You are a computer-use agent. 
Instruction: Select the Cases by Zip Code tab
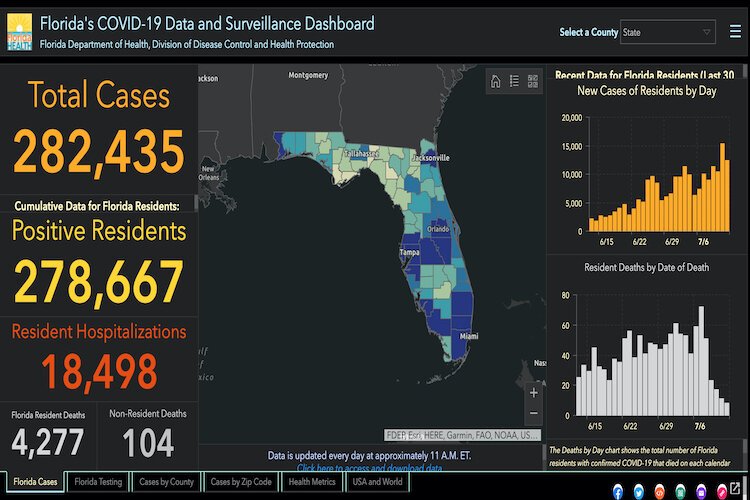241,482
